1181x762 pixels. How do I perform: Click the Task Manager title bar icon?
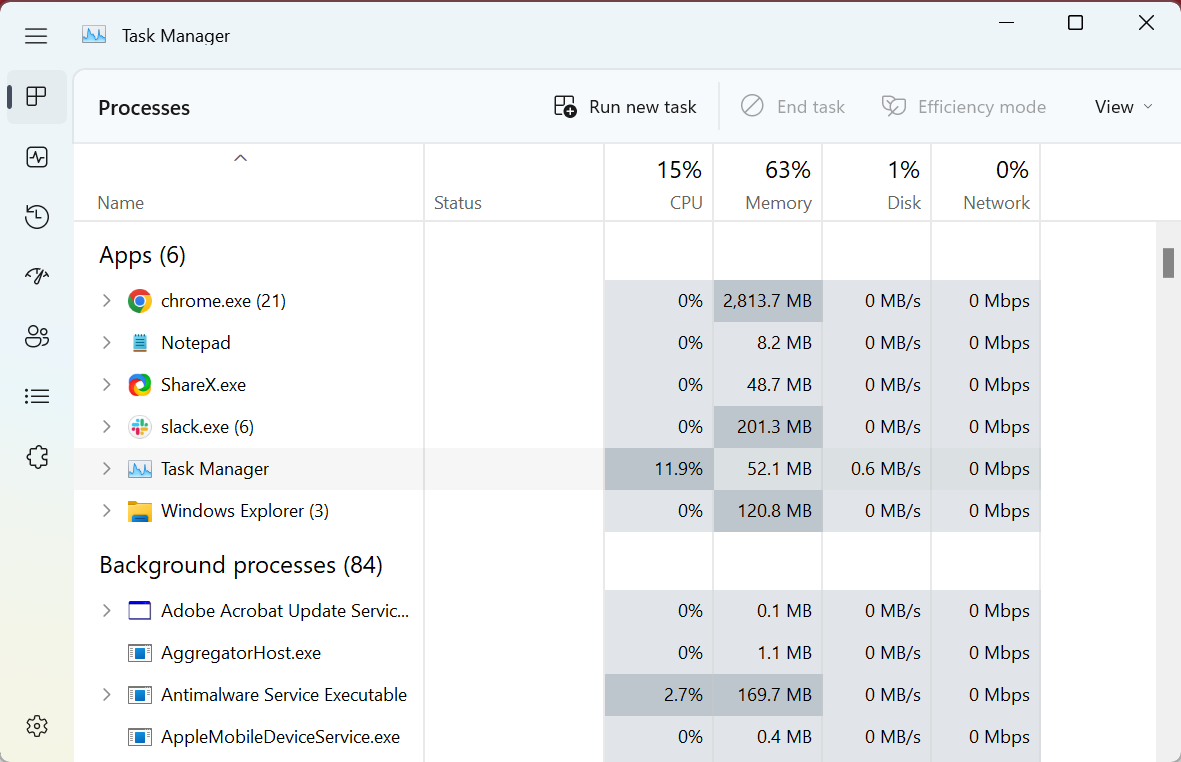94,35
